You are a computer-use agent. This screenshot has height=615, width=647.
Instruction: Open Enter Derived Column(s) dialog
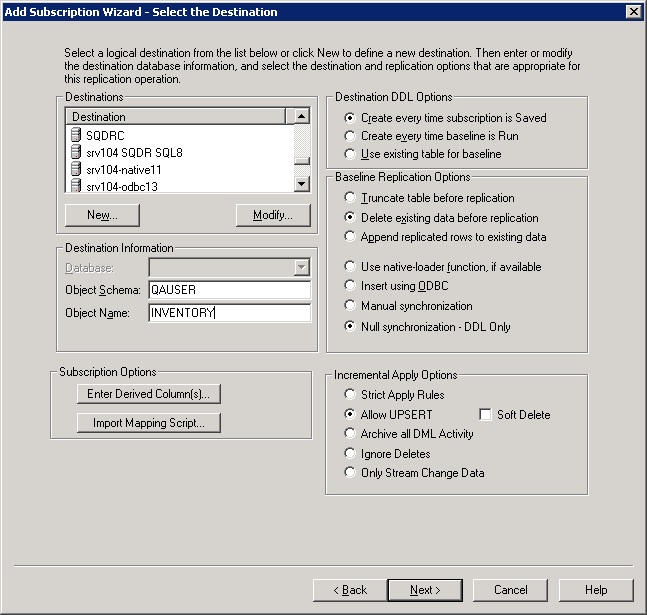pos(149,394)
